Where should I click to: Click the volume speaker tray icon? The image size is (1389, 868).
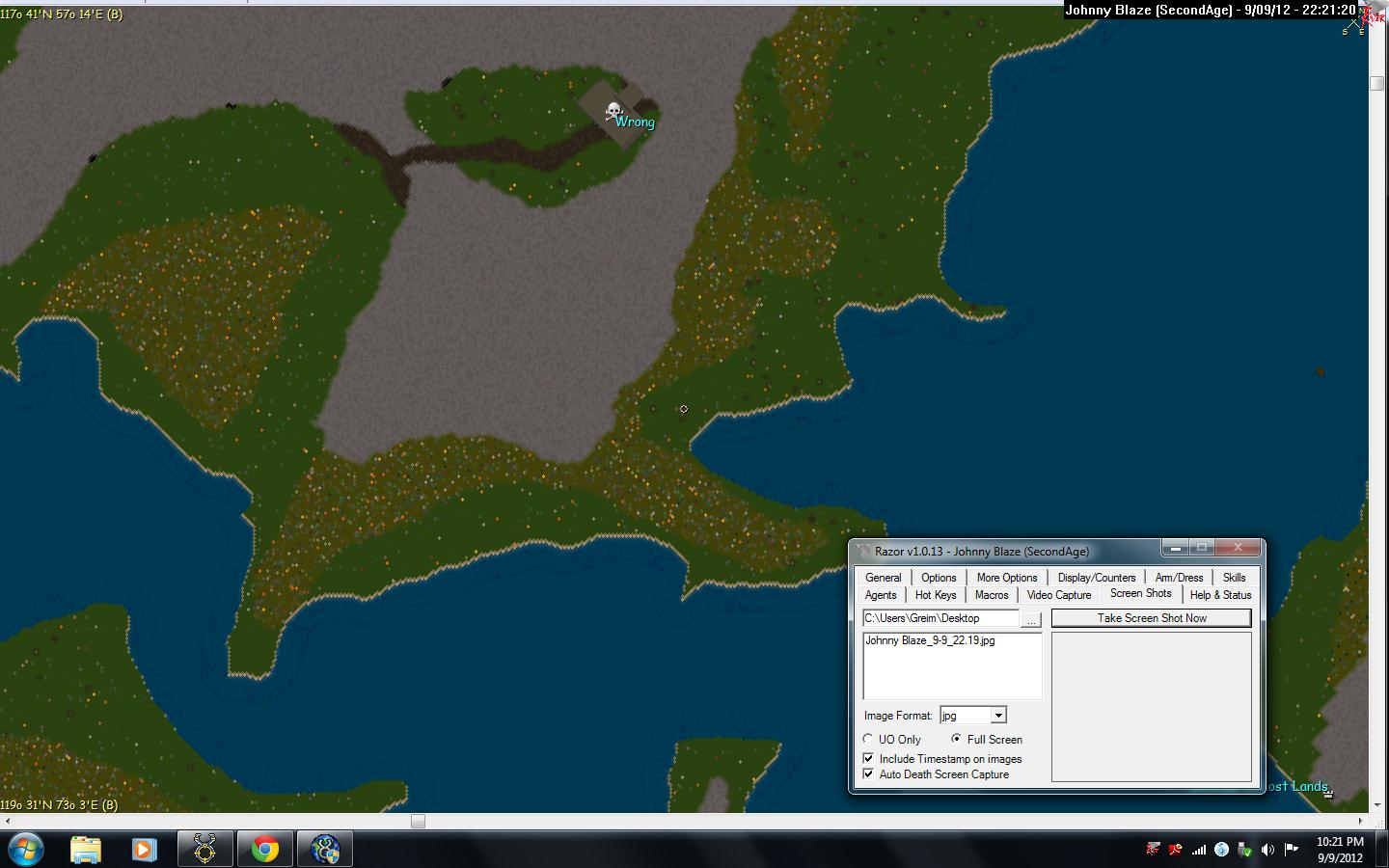[1267, 850]
